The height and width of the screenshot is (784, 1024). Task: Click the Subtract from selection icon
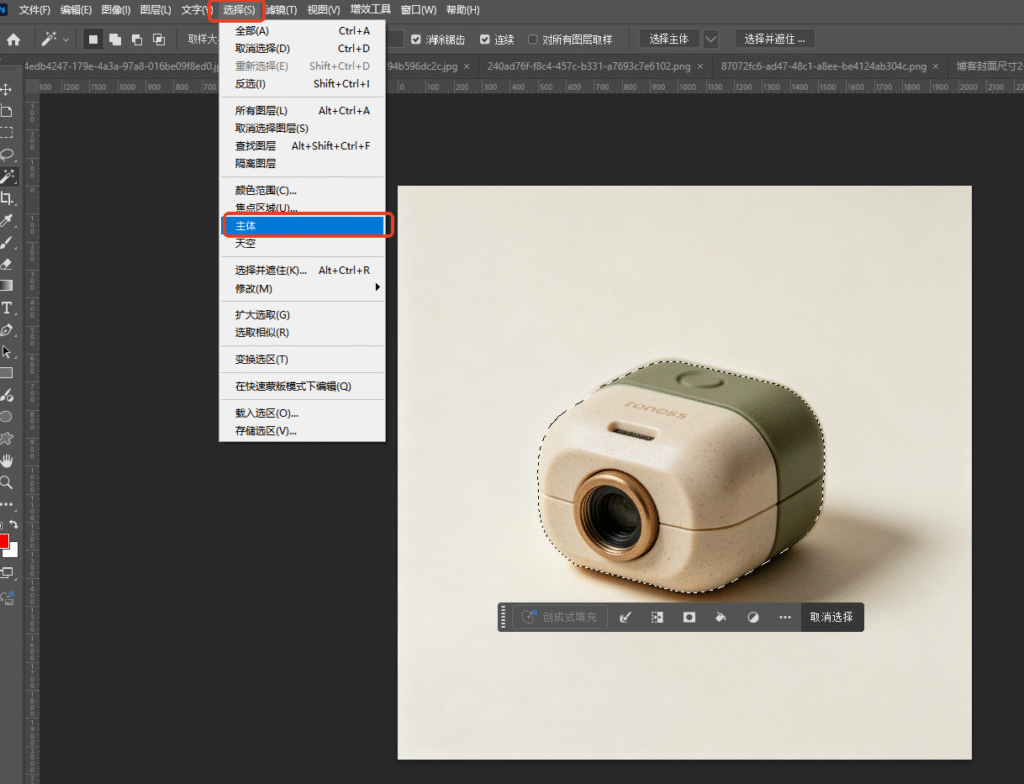point(136,40)
